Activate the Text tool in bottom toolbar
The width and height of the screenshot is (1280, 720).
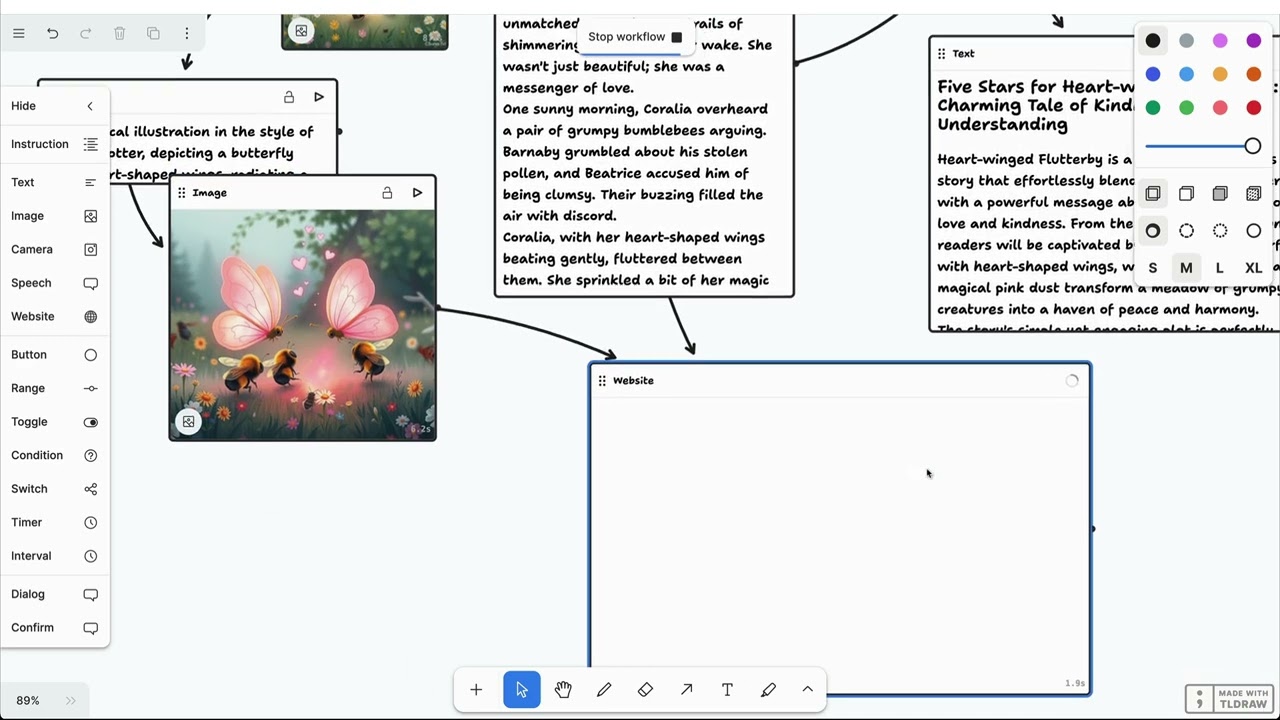(727, 690)
